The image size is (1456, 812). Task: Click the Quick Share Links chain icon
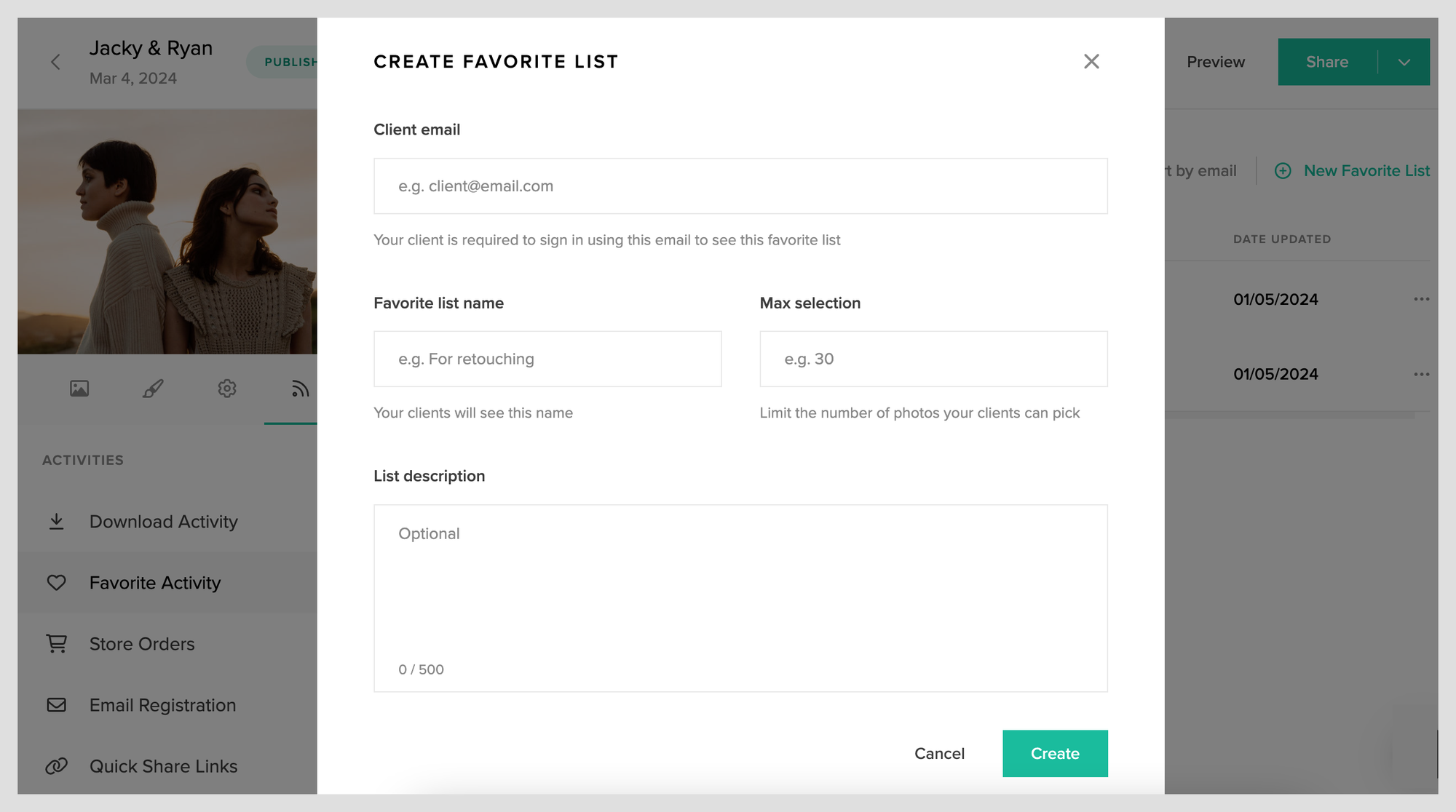(57, 766)
